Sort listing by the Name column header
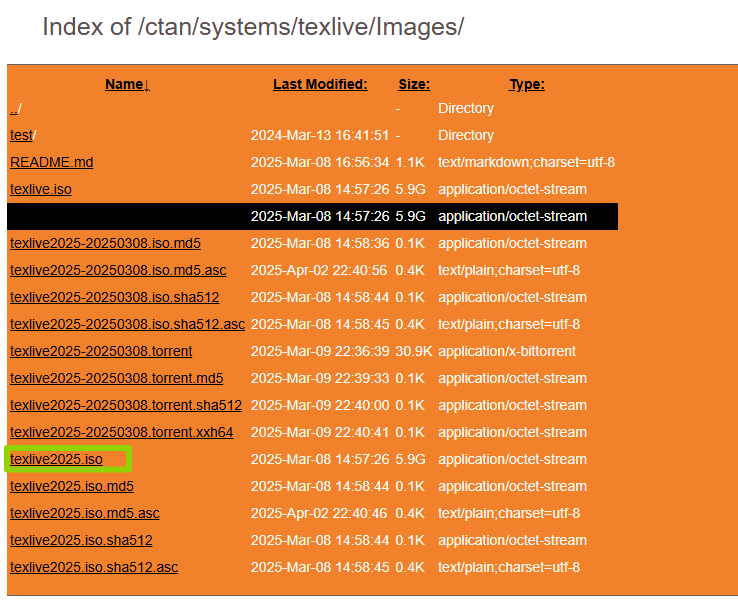Image resolution: width=738 pixels, height=609 pixels. point(127,84)
